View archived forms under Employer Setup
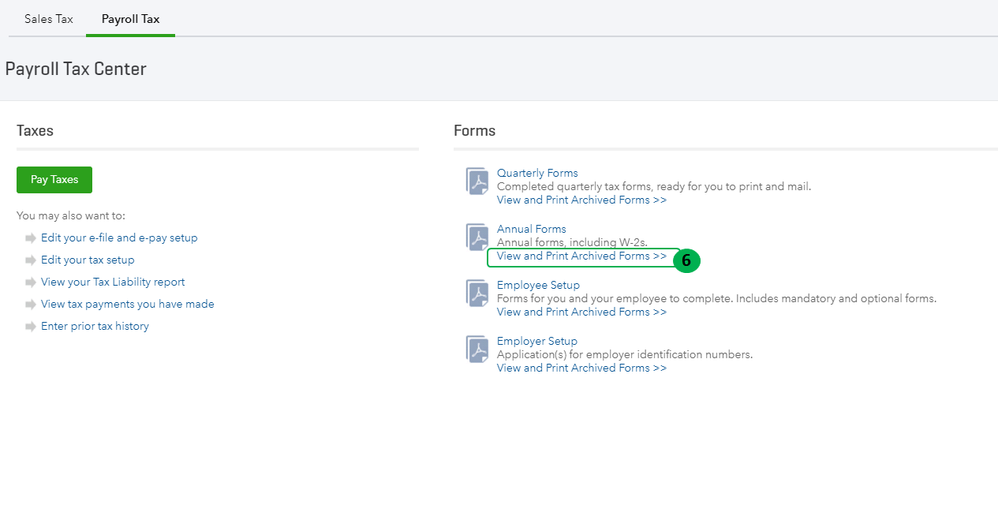 pyautogui.click(x=582, y=368)
